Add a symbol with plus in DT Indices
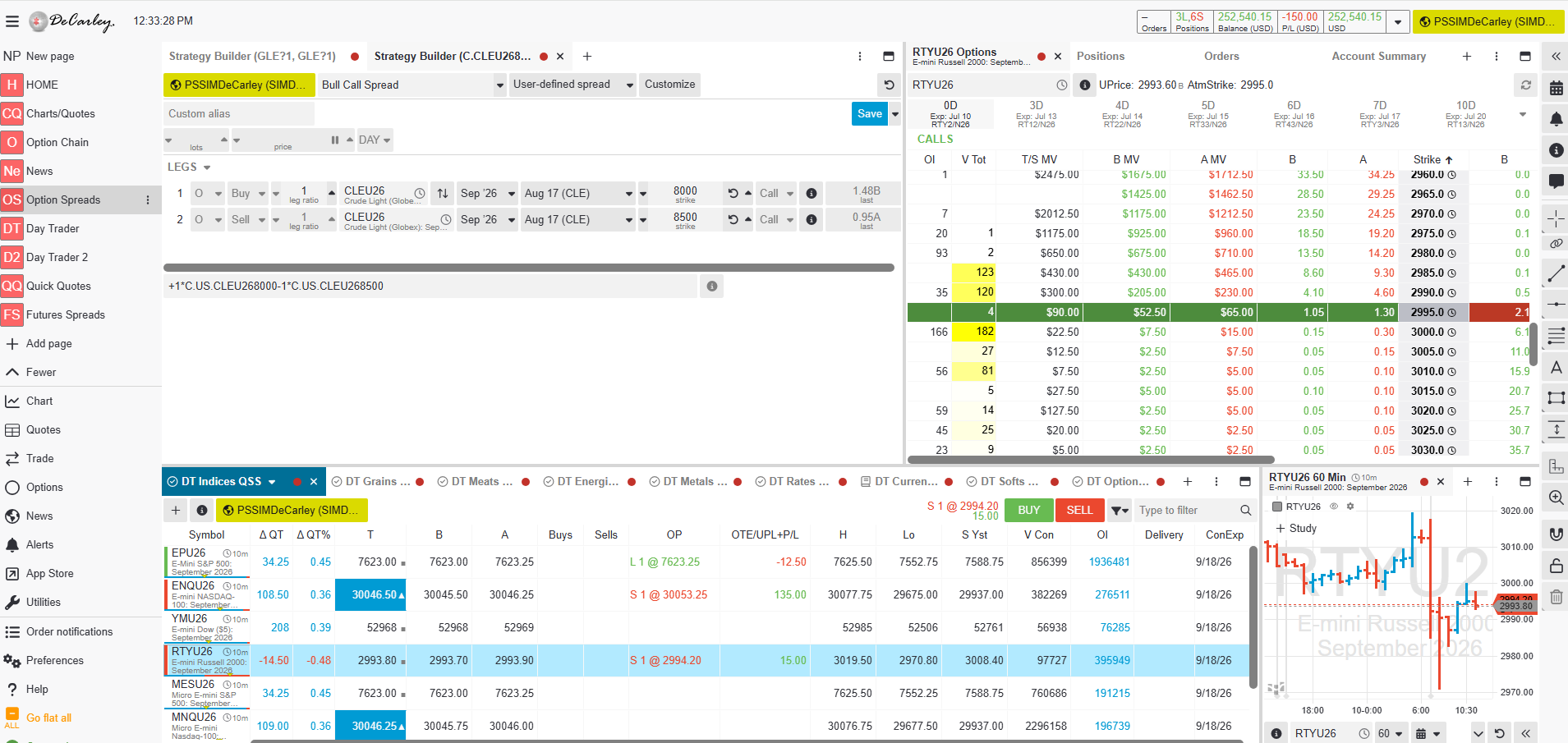Image resolution: width=1568 pixels, height=743 pixels. pos(176,511)
